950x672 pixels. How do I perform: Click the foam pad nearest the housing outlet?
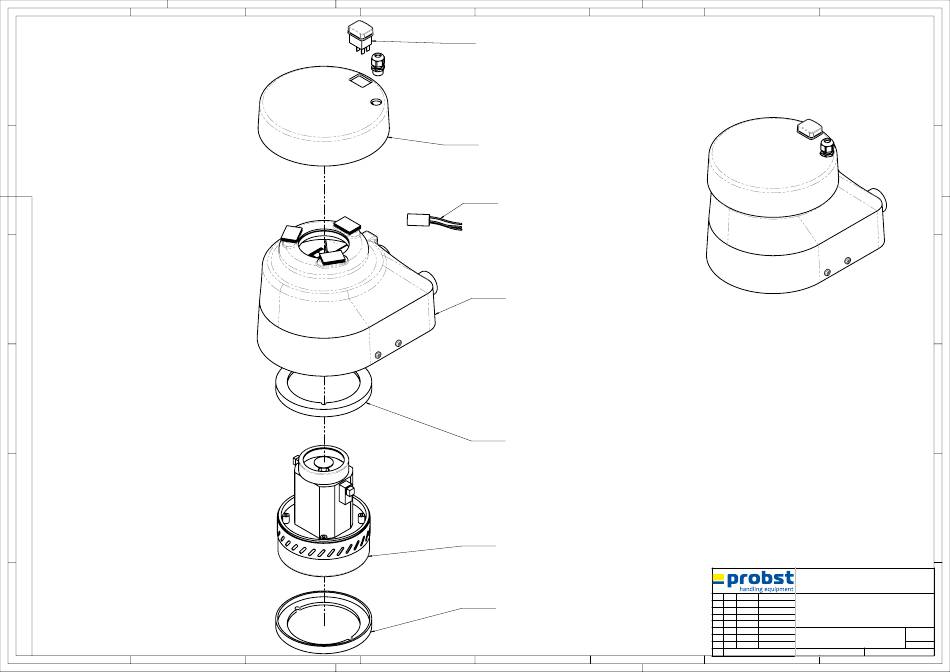(347, 224)
